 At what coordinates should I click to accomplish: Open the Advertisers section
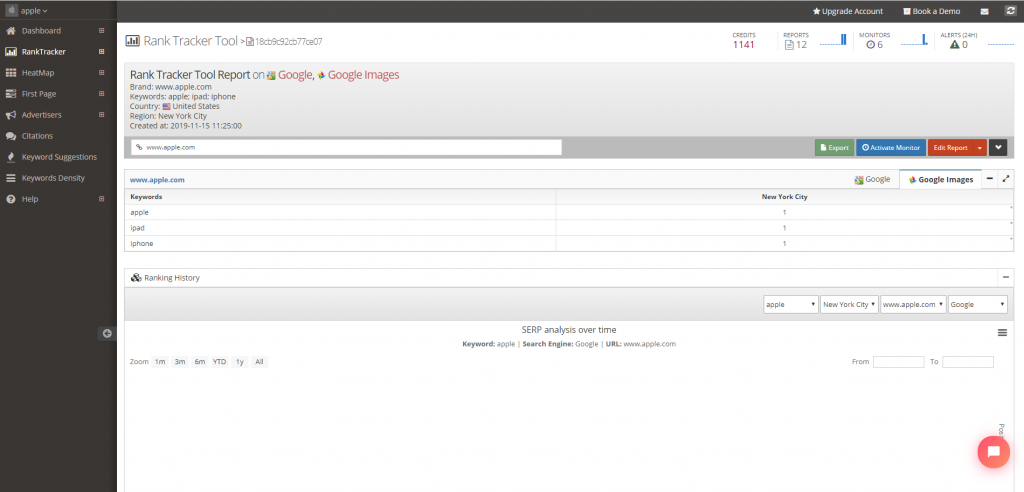point(41,115)
